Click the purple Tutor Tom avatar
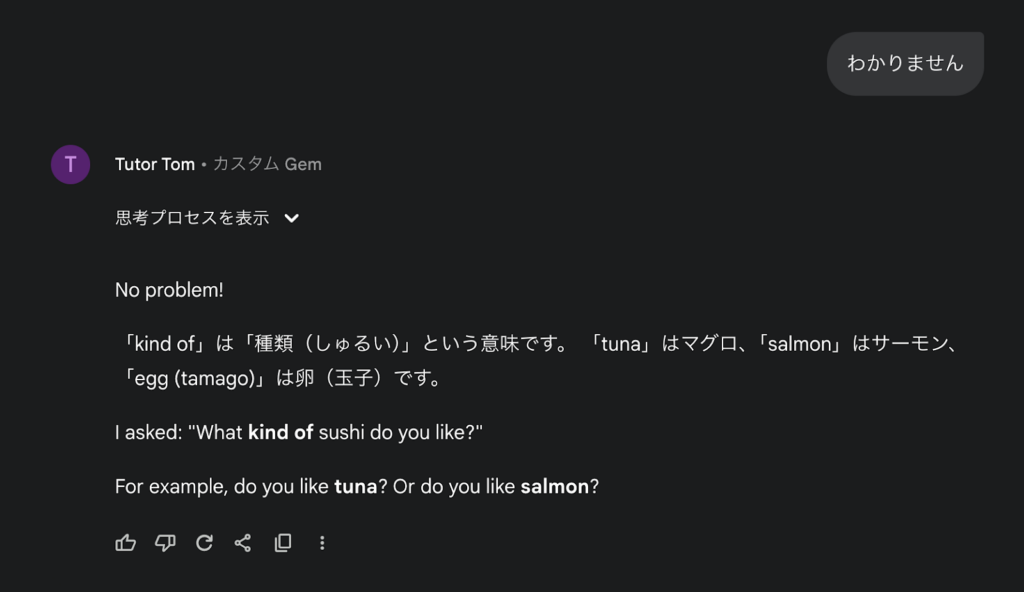The width and height of the screenshot is (1024, 592). [70, 164]
